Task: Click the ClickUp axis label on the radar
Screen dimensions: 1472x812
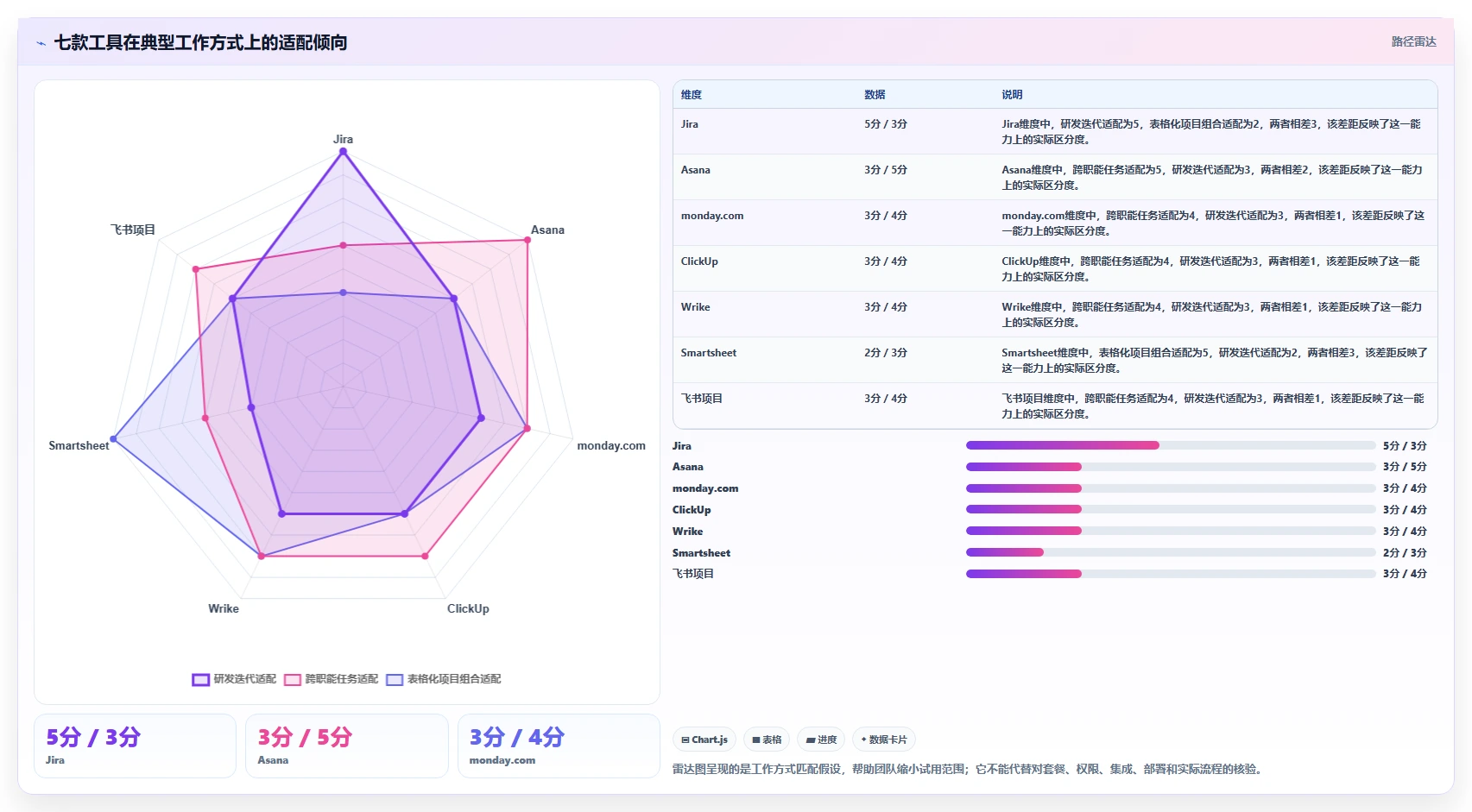Action: coord(468,608)
